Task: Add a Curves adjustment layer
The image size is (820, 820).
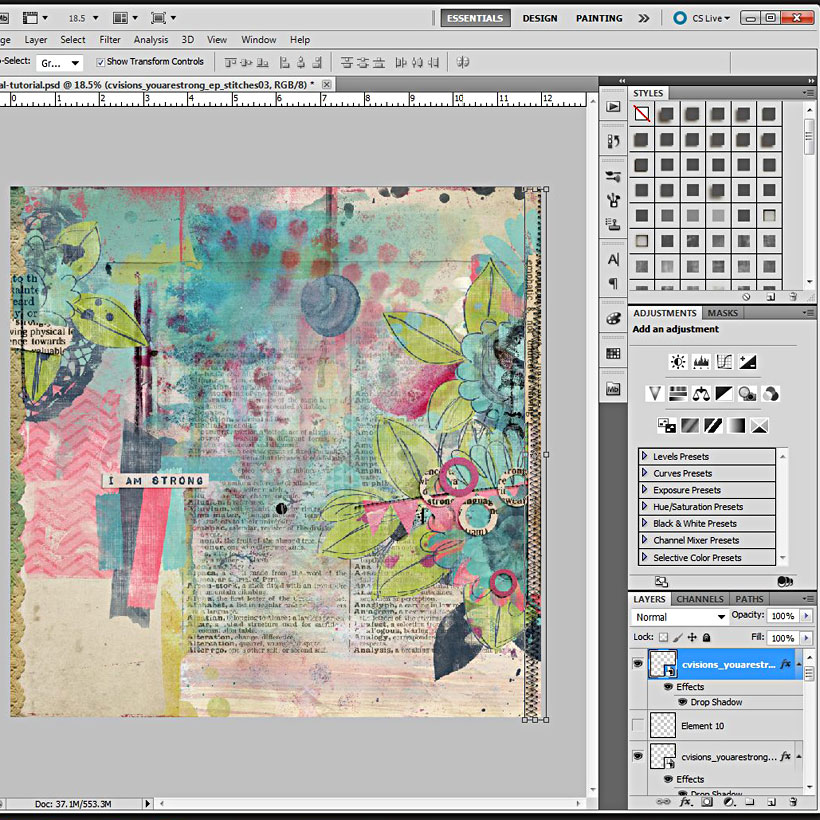Action: tap(724, 362)
